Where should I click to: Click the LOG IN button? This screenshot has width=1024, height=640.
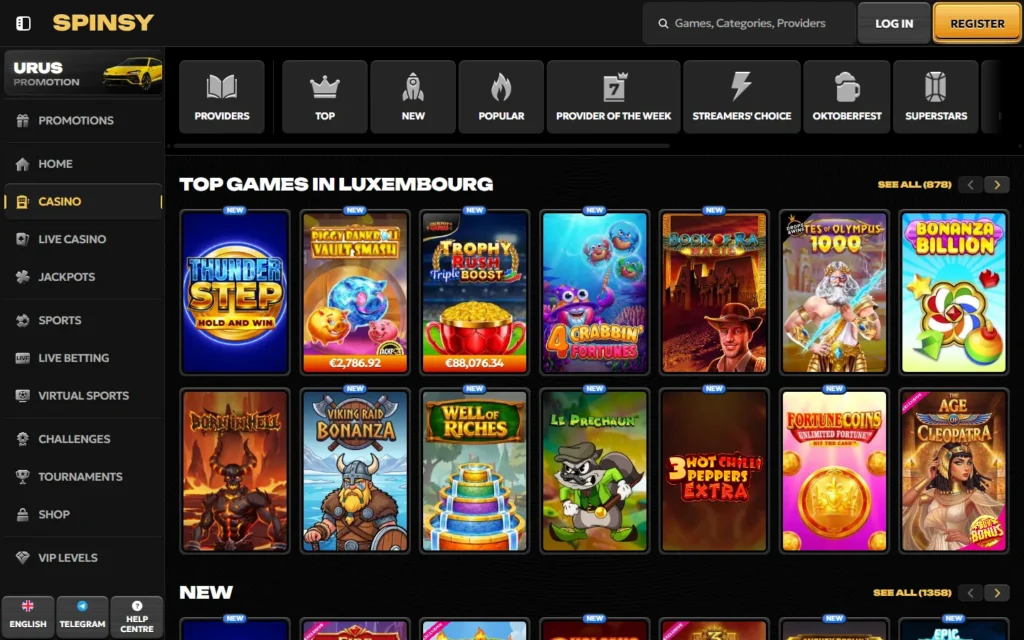click(893, 23)
